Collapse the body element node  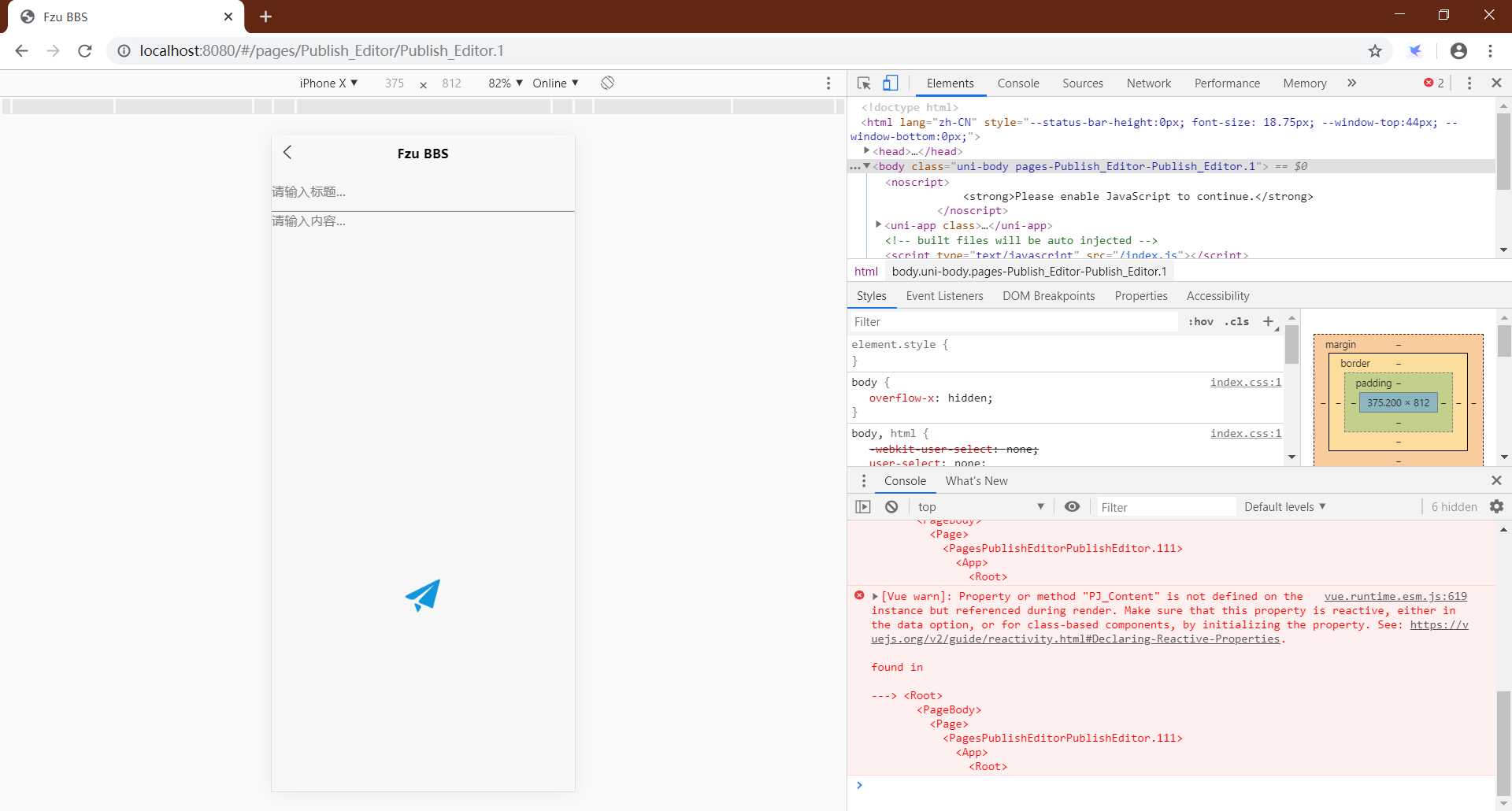pos(866,166)
